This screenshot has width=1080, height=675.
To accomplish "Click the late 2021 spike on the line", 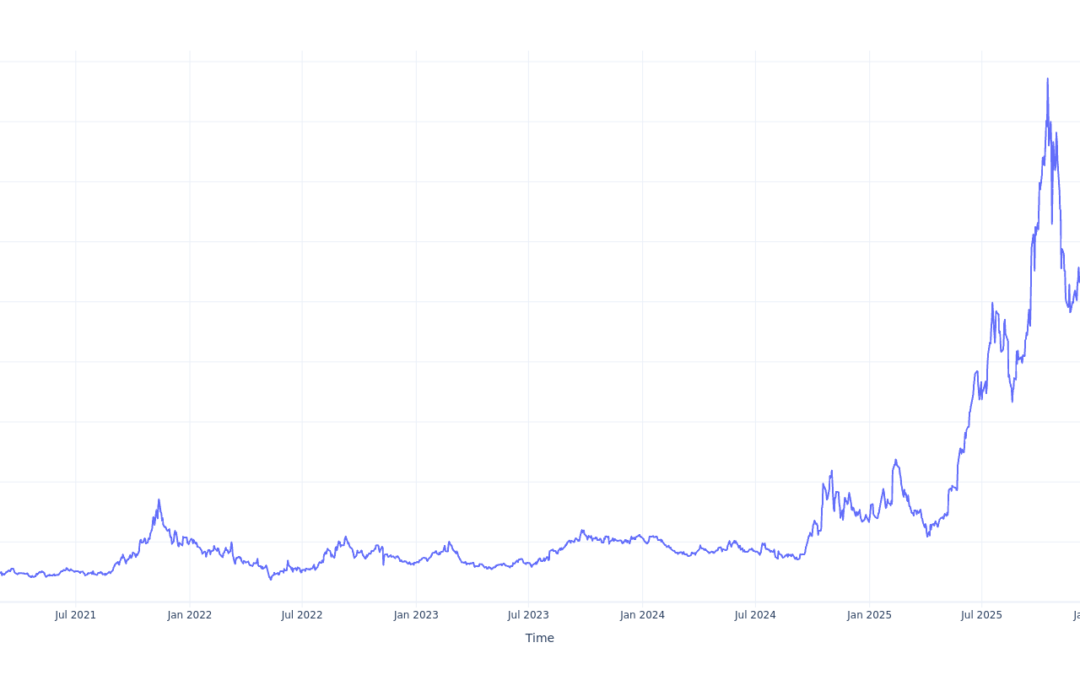I will 158,500.
